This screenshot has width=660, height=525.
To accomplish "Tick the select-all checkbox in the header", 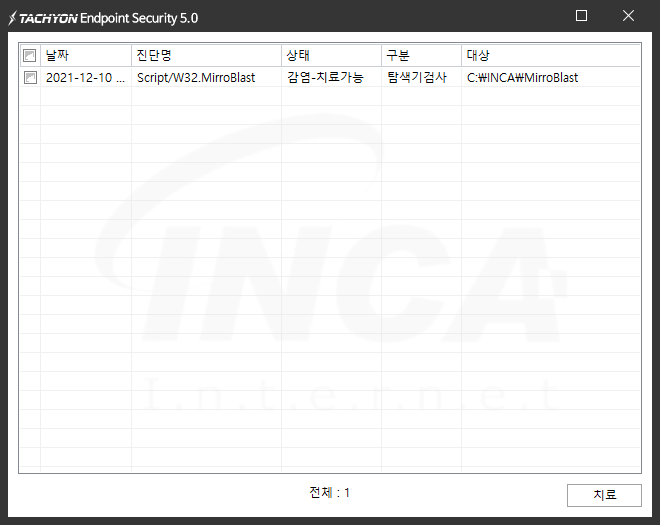I will pyautogui.click(x=30, y=55).
